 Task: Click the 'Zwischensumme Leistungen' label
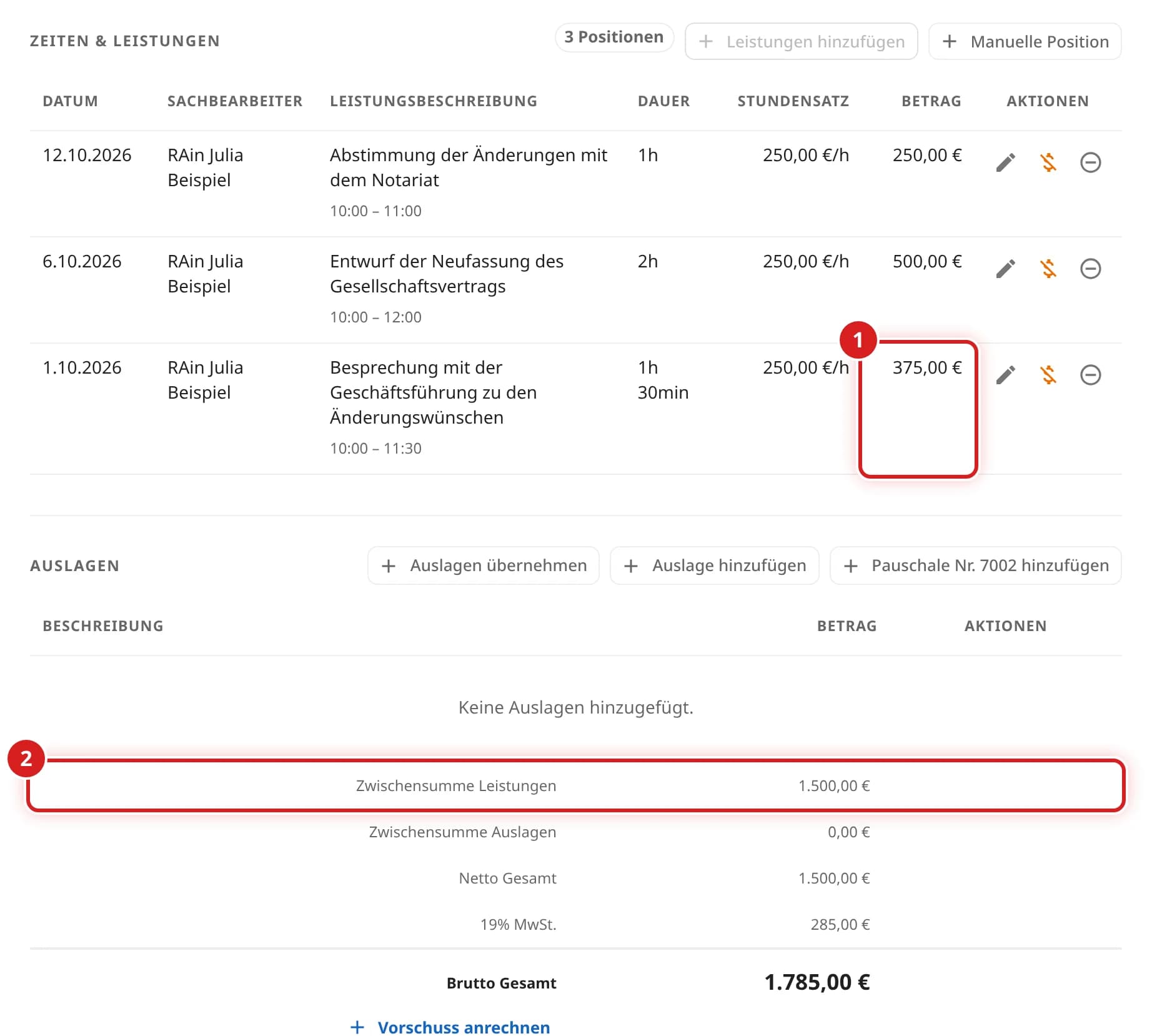pos(456,785)
